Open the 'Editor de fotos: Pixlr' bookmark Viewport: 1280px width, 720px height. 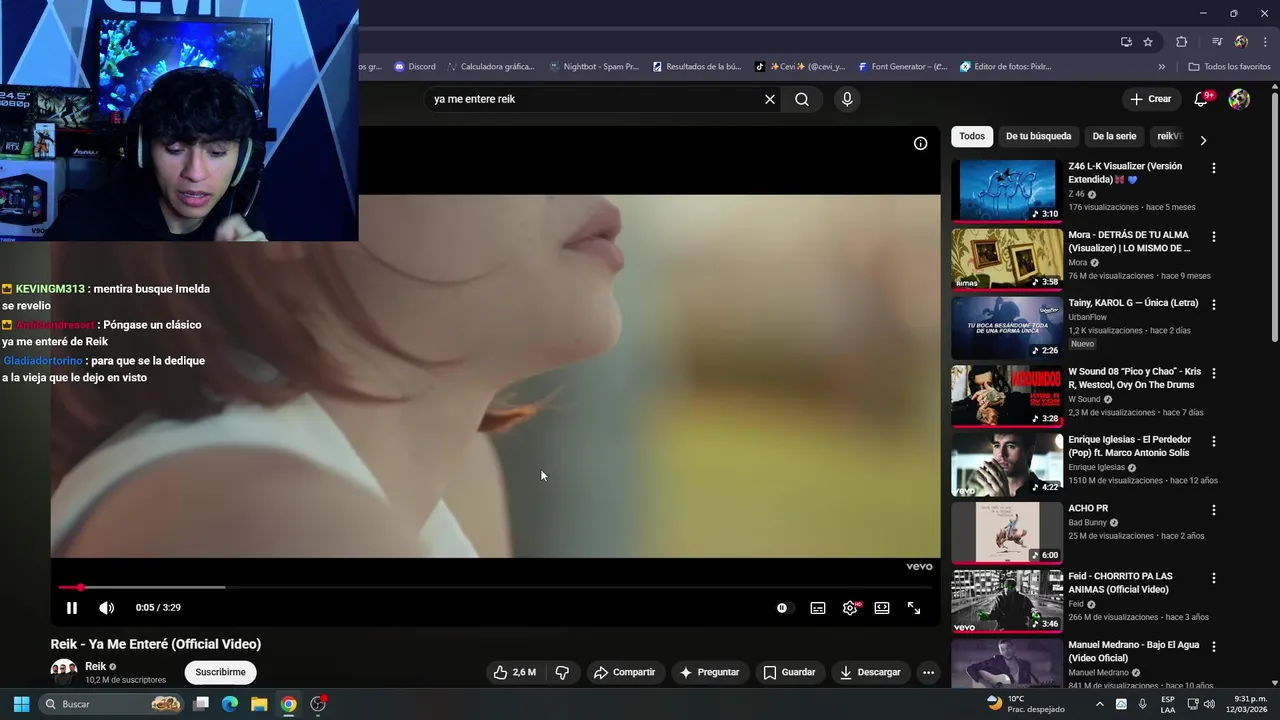click(x=1005, y=67)
